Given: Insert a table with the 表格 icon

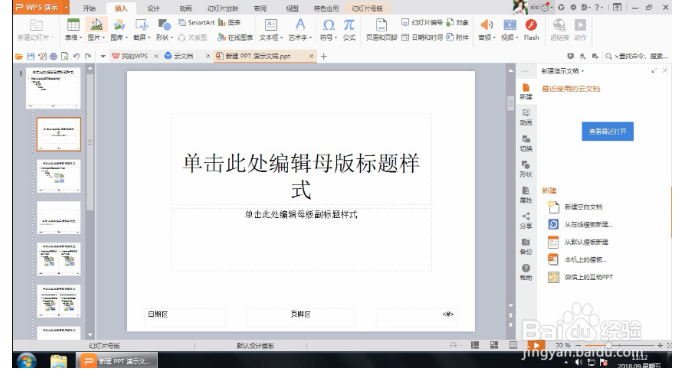Looking at the screenshot, I should 73,25.
